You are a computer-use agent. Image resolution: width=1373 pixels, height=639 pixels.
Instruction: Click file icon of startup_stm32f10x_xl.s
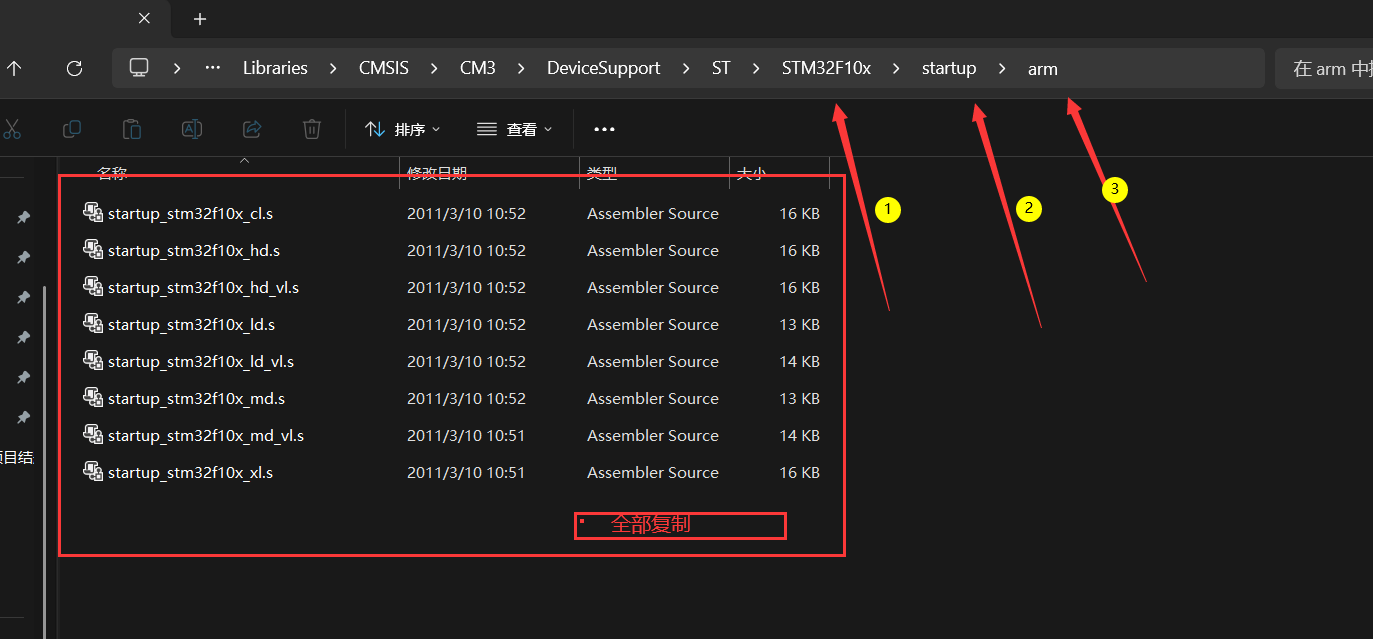coord(93,472)
